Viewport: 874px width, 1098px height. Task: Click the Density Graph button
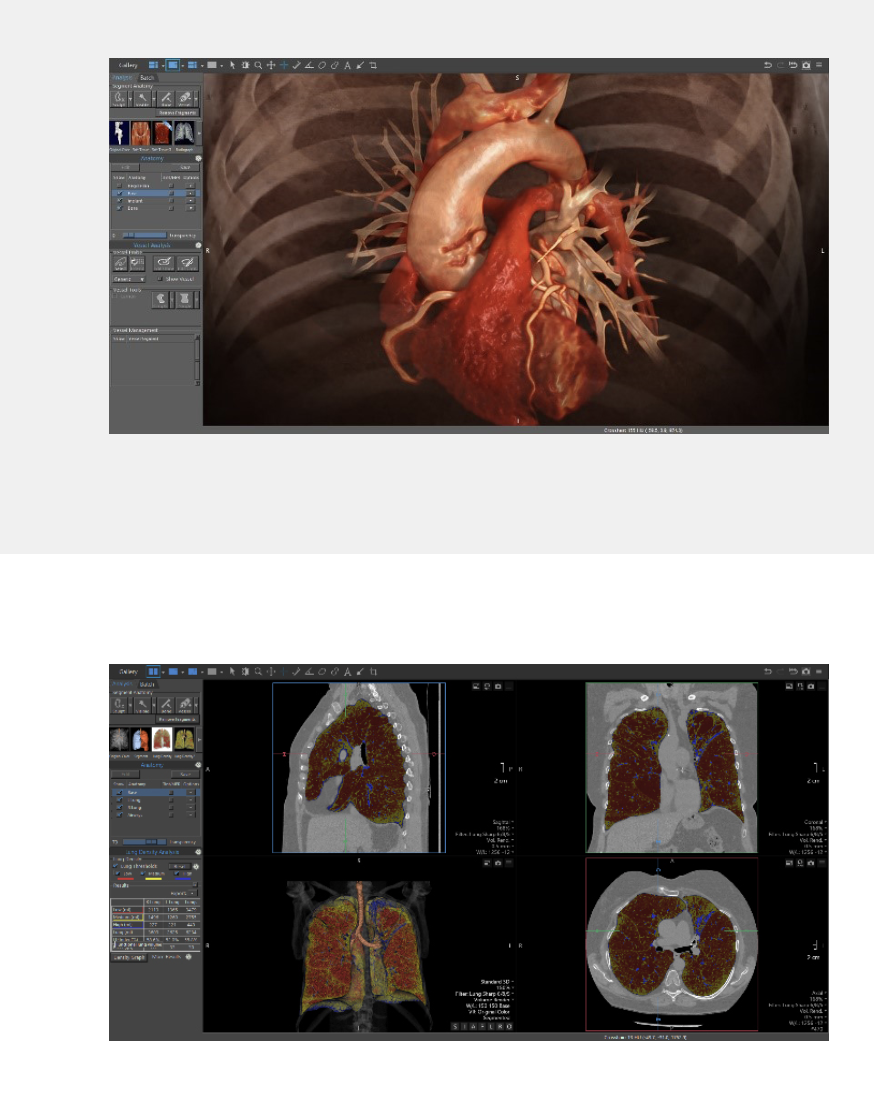[x=129, y=957]
